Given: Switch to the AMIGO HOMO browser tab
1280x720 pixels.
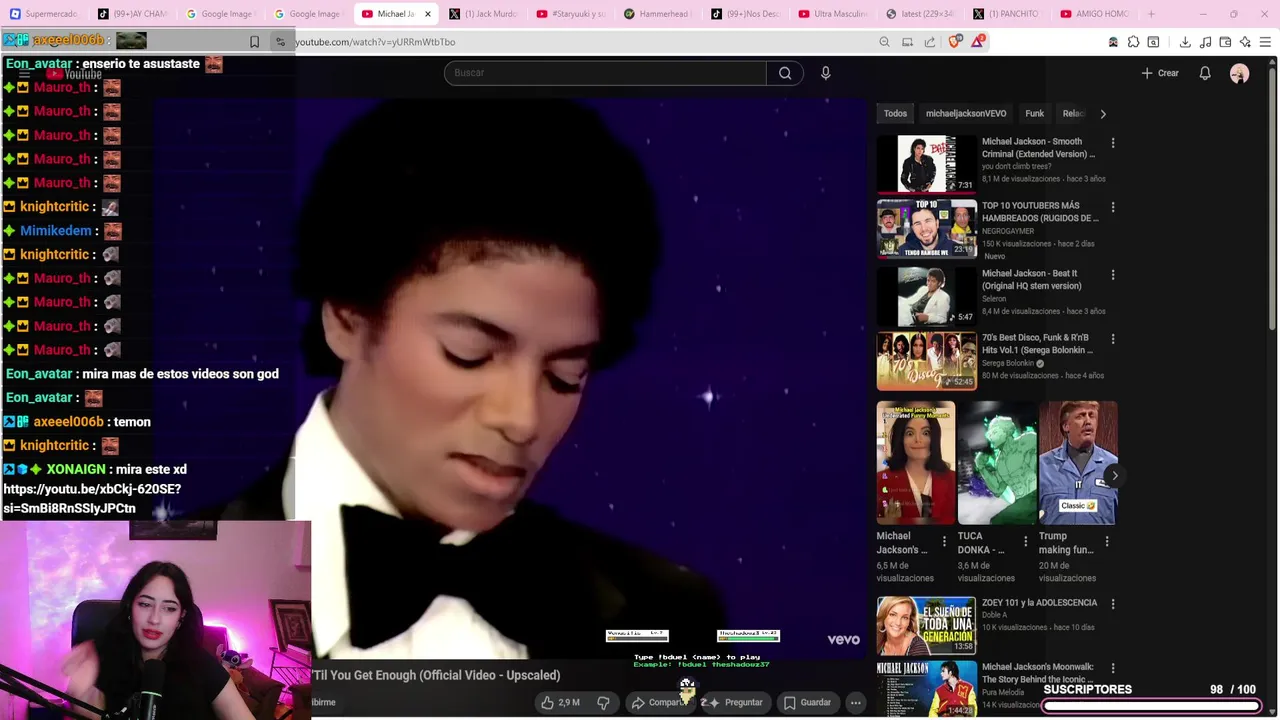Looking at the screenshot, I should coord(1094,14).
